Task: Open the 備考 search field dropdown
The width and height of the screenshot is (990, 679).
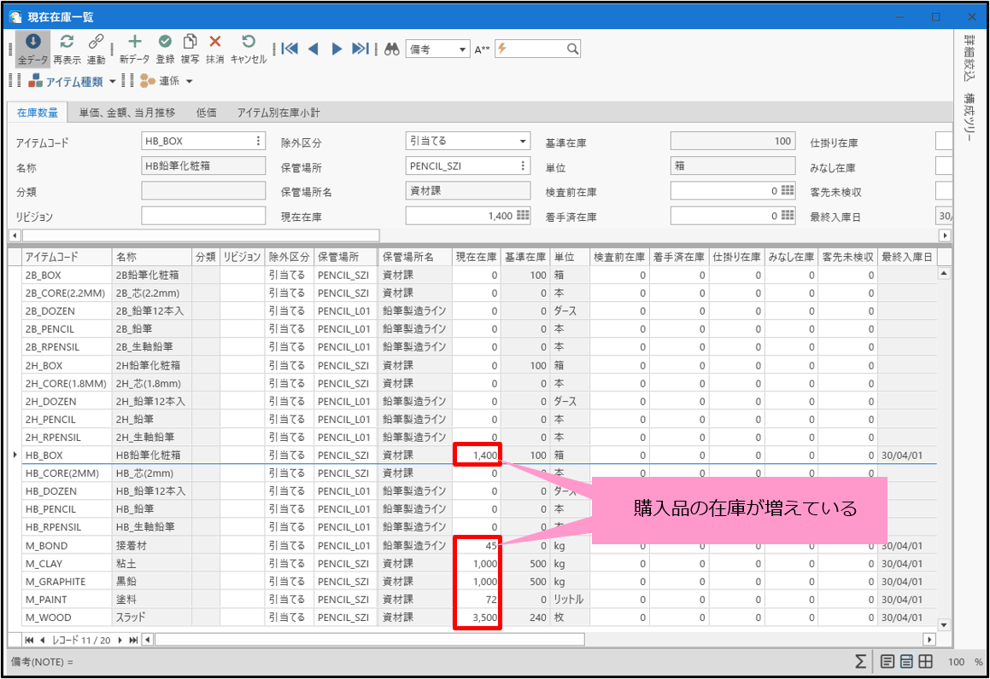Action: (462, 49)
